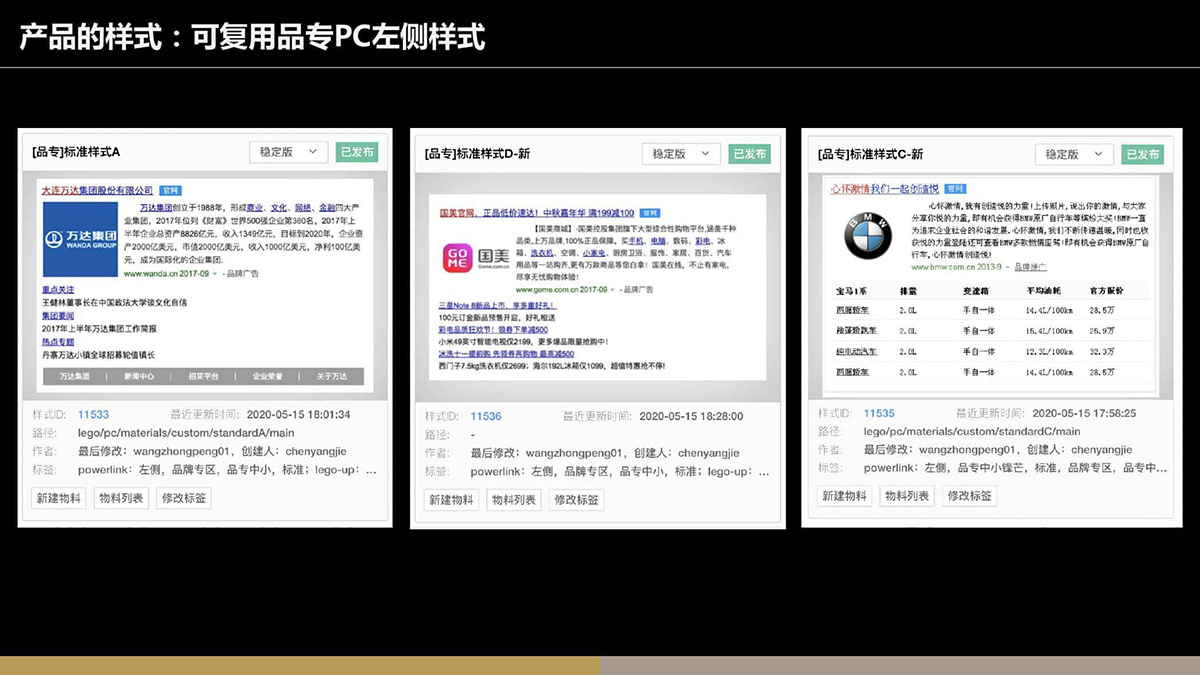Click the 官网 badge beside the 国美官网 headline
The height and width of the screenshot is (675, 1200).
[x=650, y=213]
